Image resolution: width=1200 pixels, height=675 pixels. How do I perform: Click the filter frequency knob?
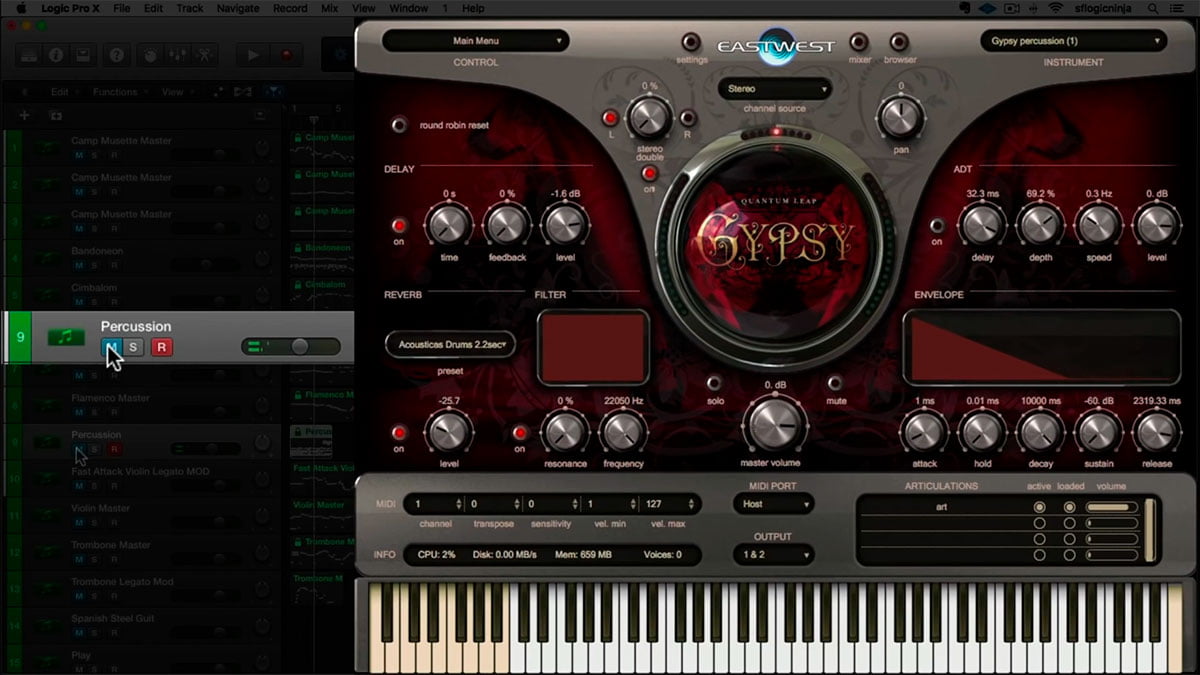(x=623, y=432)
